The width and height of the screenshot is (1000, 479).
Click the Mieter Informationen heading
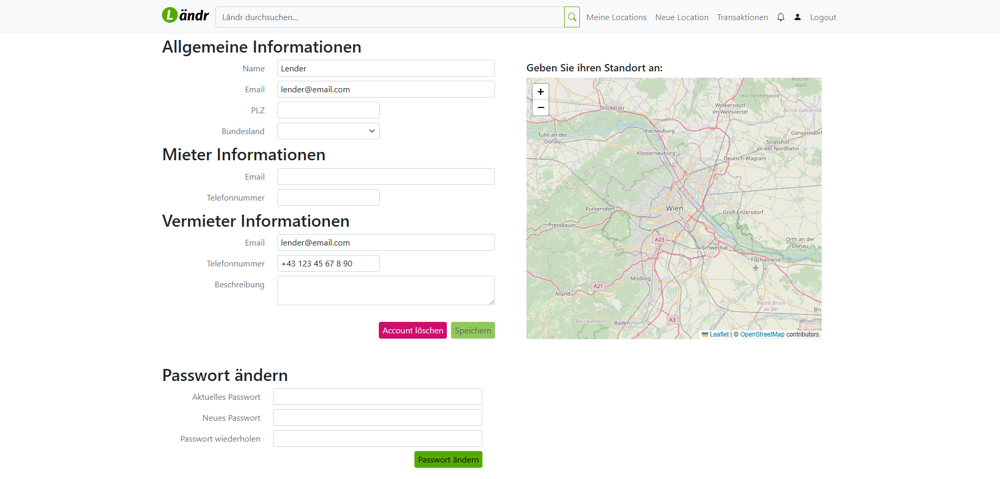point(244,155)
